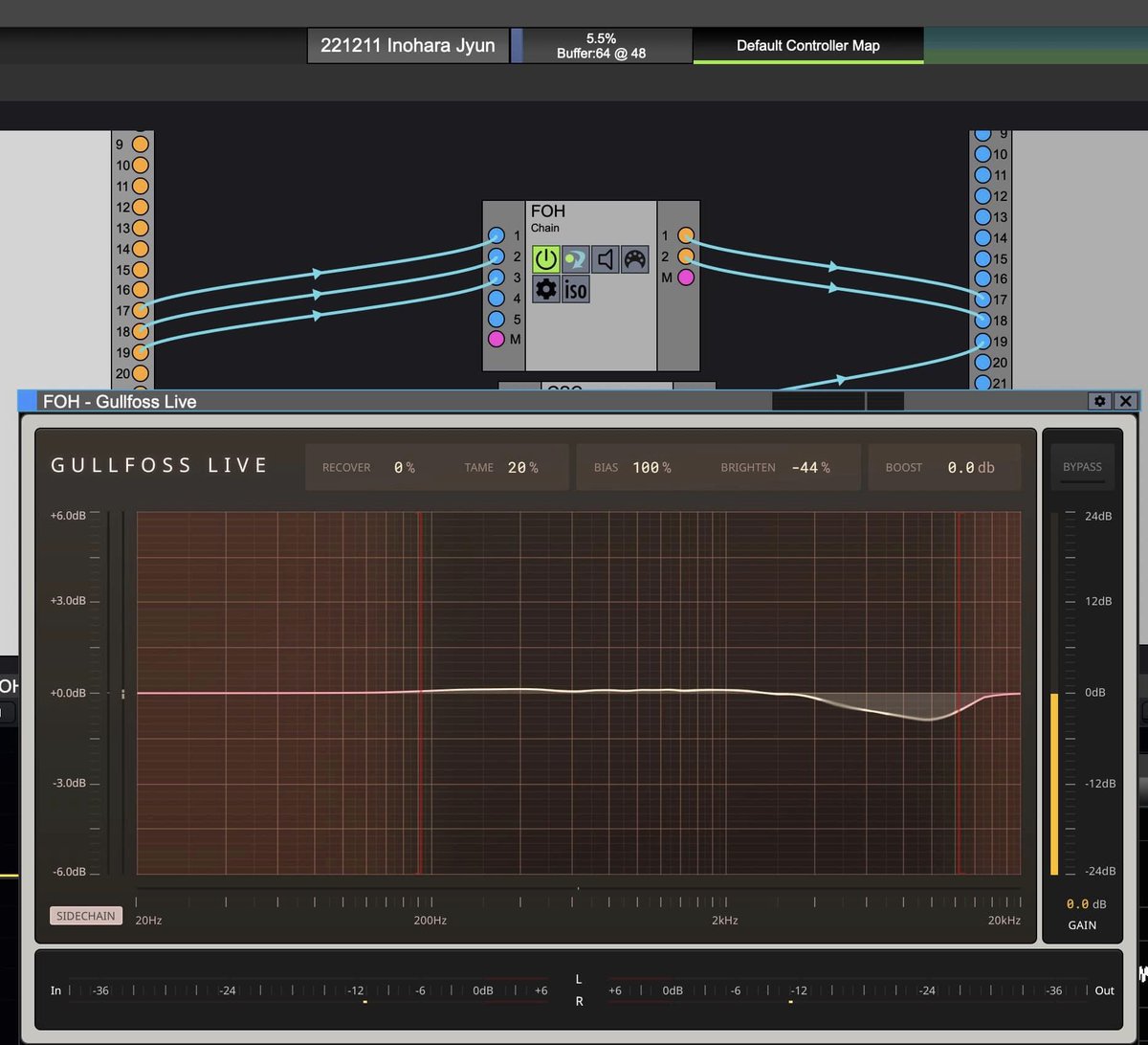This screenshot has width=1148, height=1045.
Task: Click blue pin 20 on right audio output block
Action: pyautogui.click(x=982, y=363)
